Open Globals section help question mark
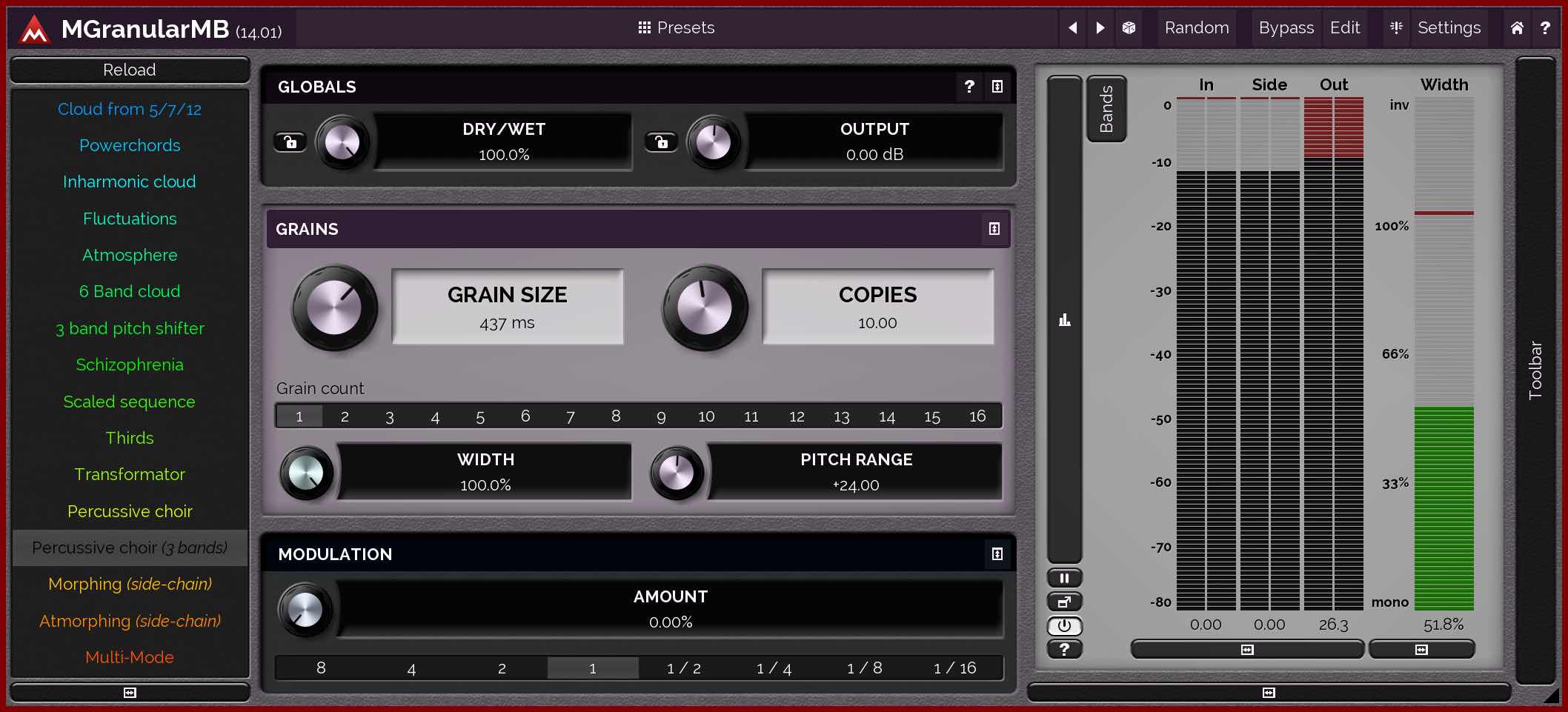This screenshot has width=1568, height=712. tap(969, 87)
